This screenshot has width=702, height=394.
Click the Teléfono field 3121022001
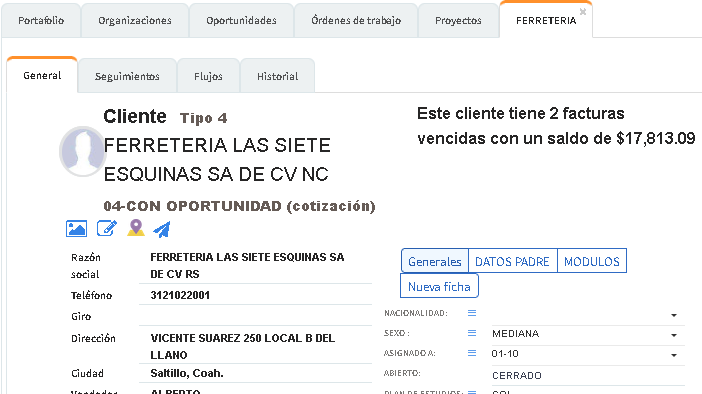255,295
